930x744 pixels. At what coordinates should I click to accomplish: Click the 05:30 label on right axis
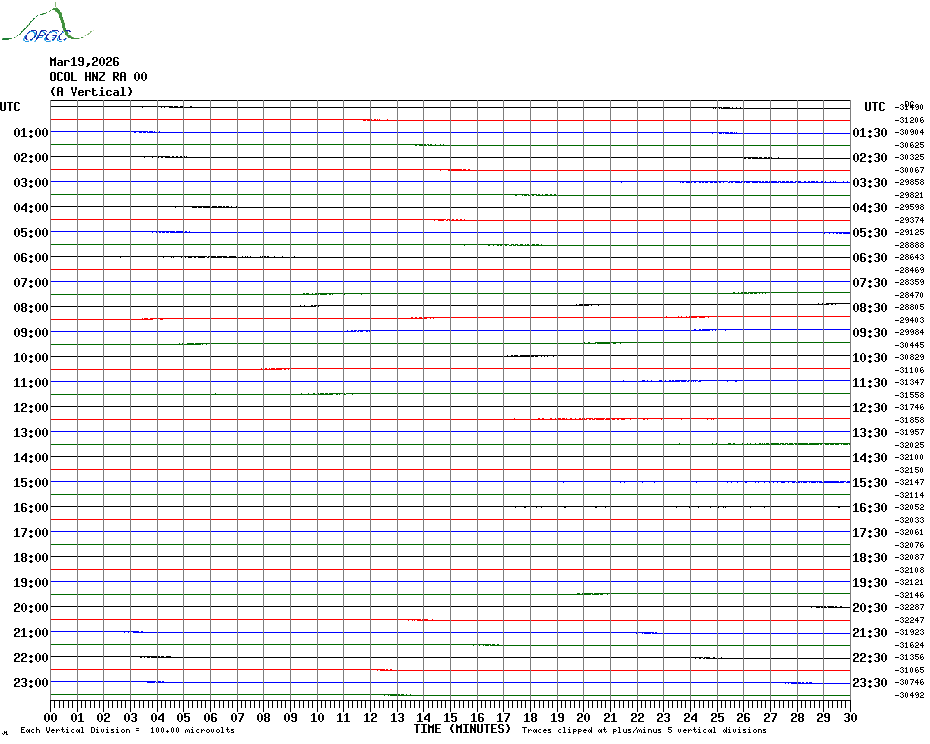(x=870, y=233)
